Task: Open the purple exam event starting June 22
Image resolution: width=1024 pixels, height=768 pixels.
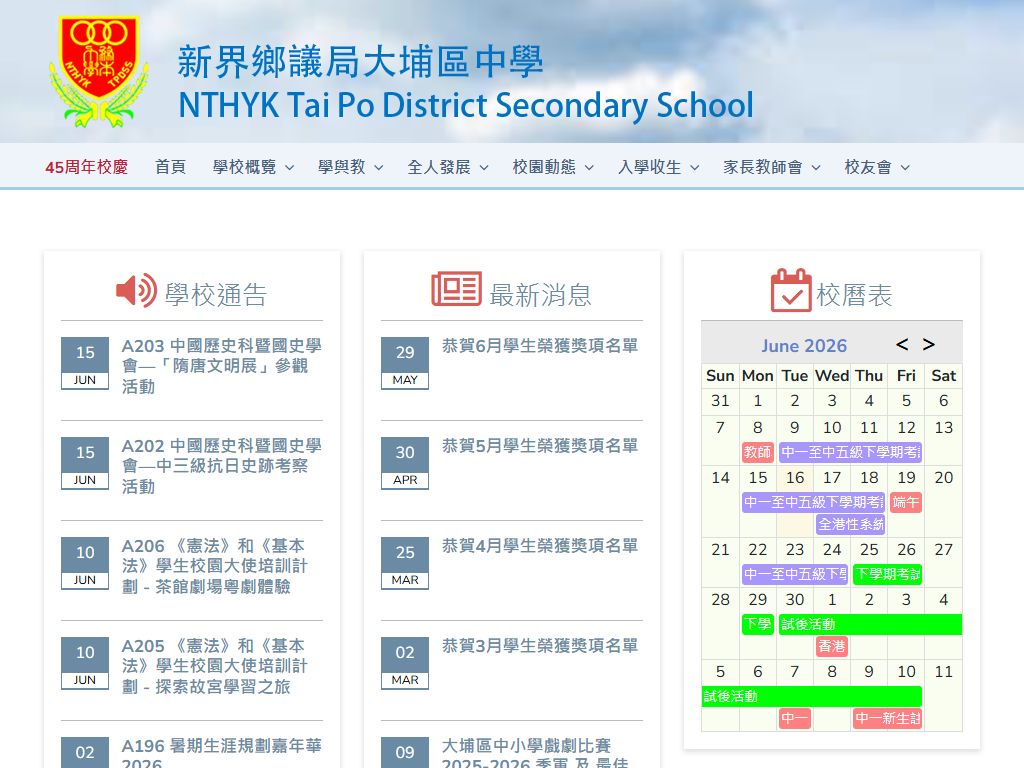Action: tap(795, 574)
